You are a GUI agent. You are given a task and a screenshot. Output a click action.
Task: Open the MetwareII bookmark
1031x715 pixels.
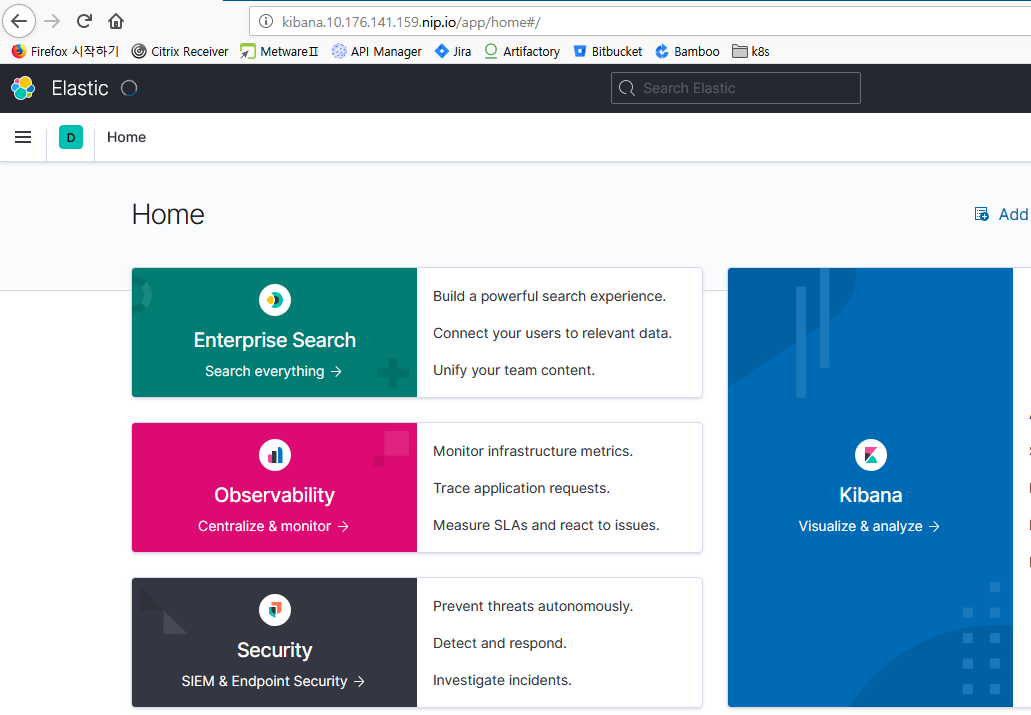coord(279,51)
